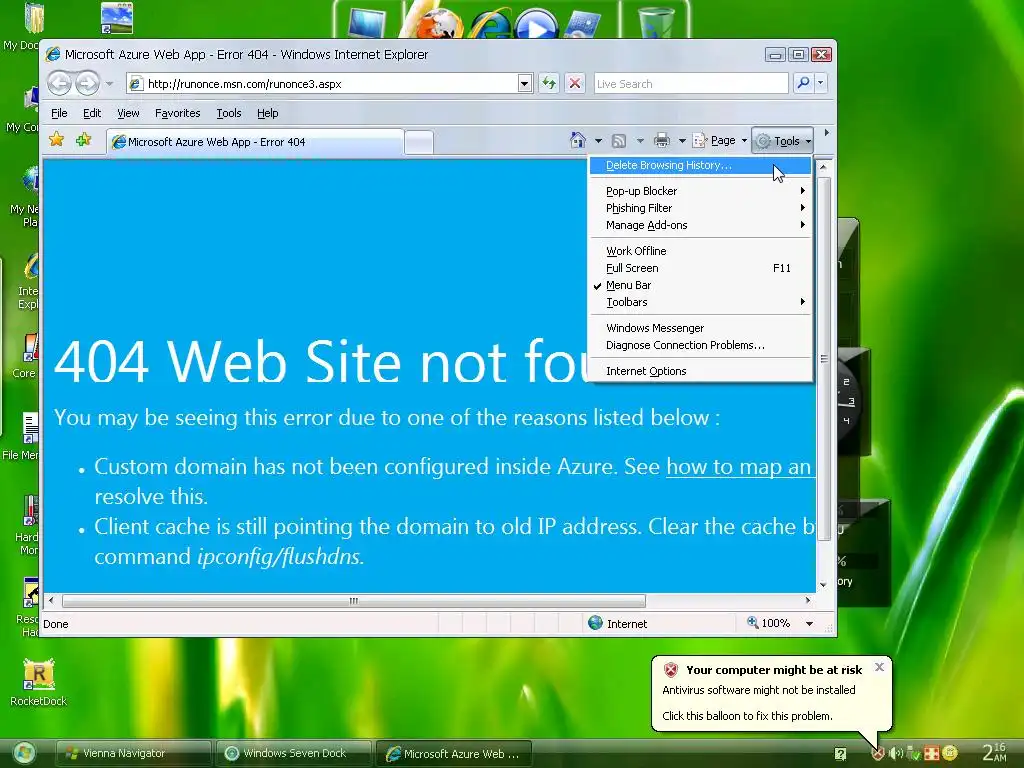The image size is (1024, 768).
Task: Click the browser Back arrow button
Action: [x=59, y=84]
